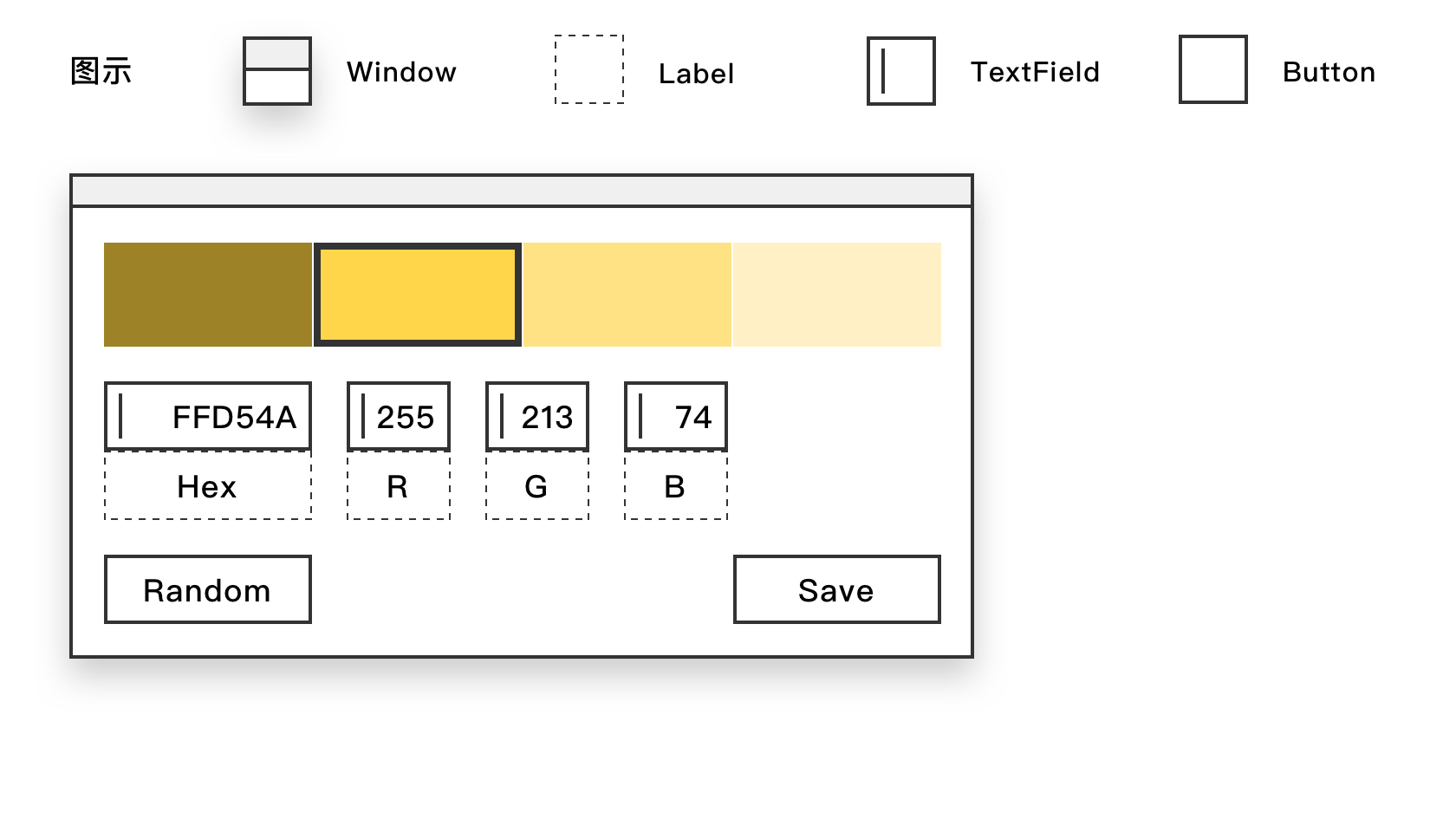Pick the light yellow third swatch
1456x832 pixels.
(627, 295)
